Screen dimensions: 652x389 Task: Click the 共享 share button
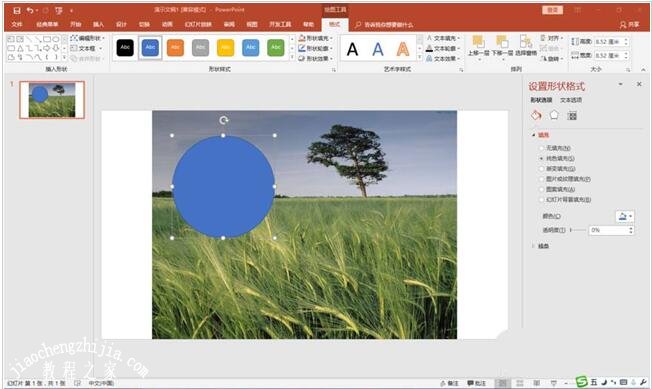click(x=630, y=25)
